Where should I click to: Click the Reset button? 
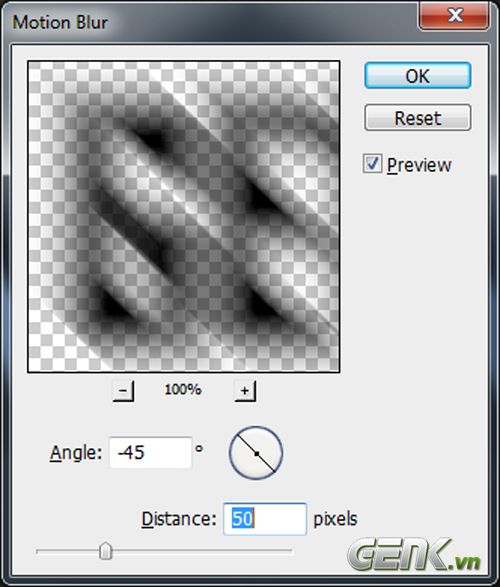point(418,118)
